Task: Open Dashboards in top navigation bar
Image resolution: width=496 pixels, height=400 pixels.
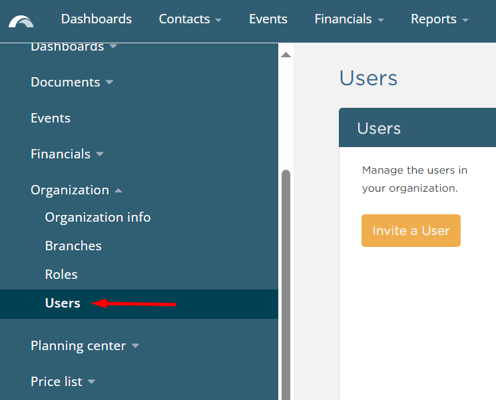Action: 96,19
